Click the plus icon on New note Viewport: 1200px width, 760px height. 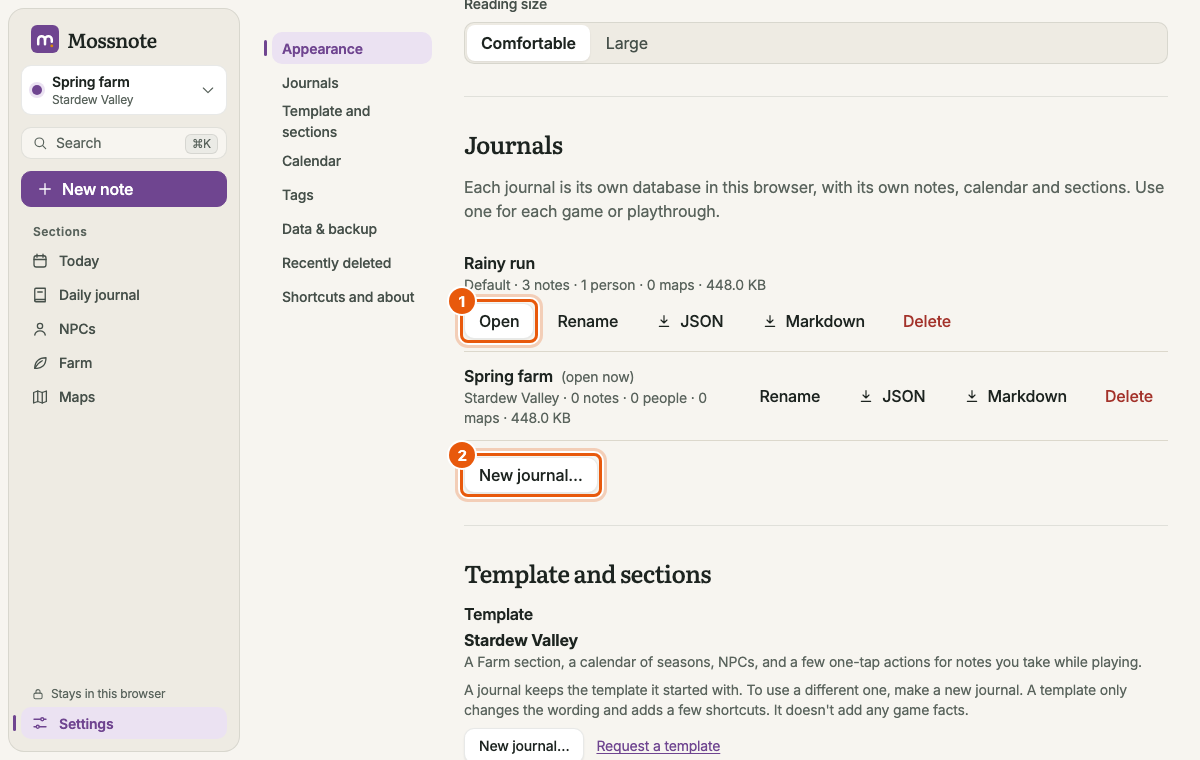[45, 189]
